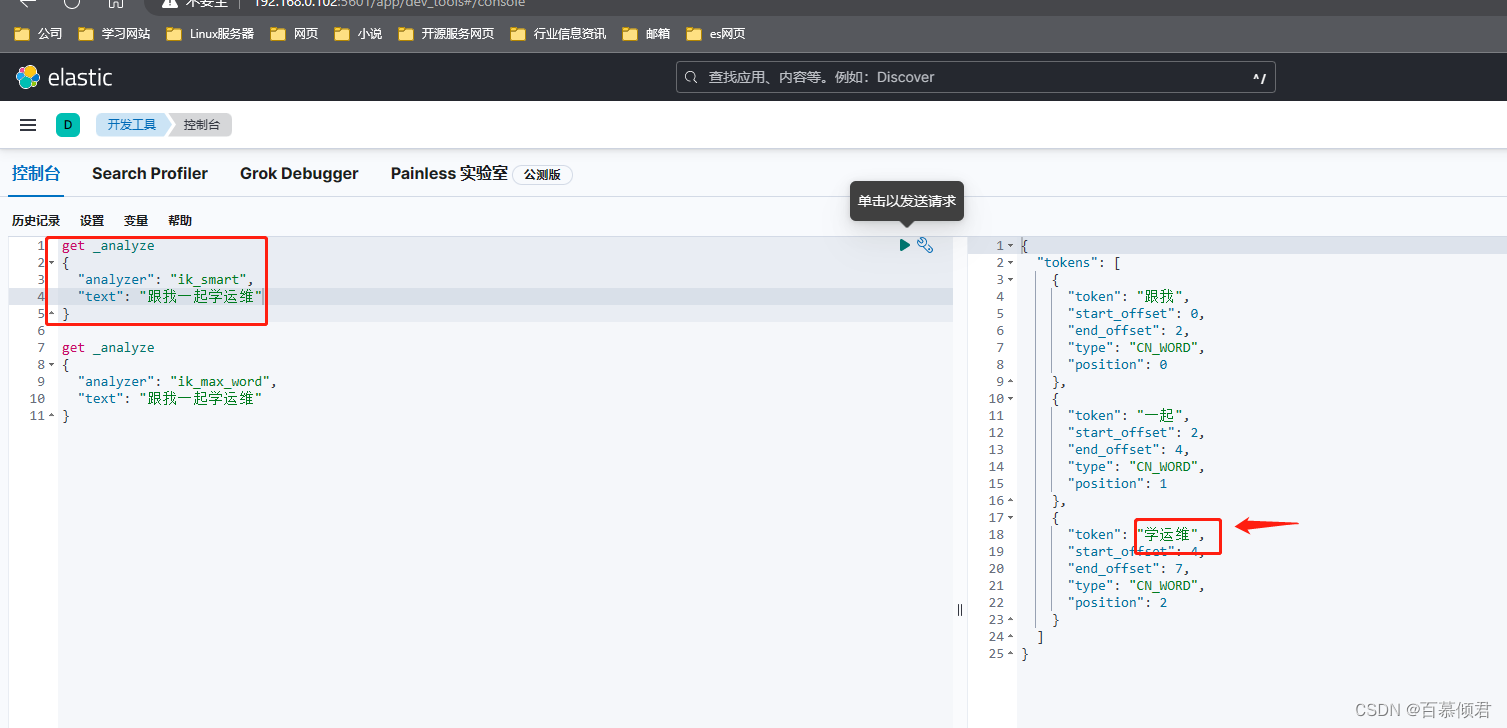
Task: Collapse third token object at output line 17
Action: tap(1010, 518)
